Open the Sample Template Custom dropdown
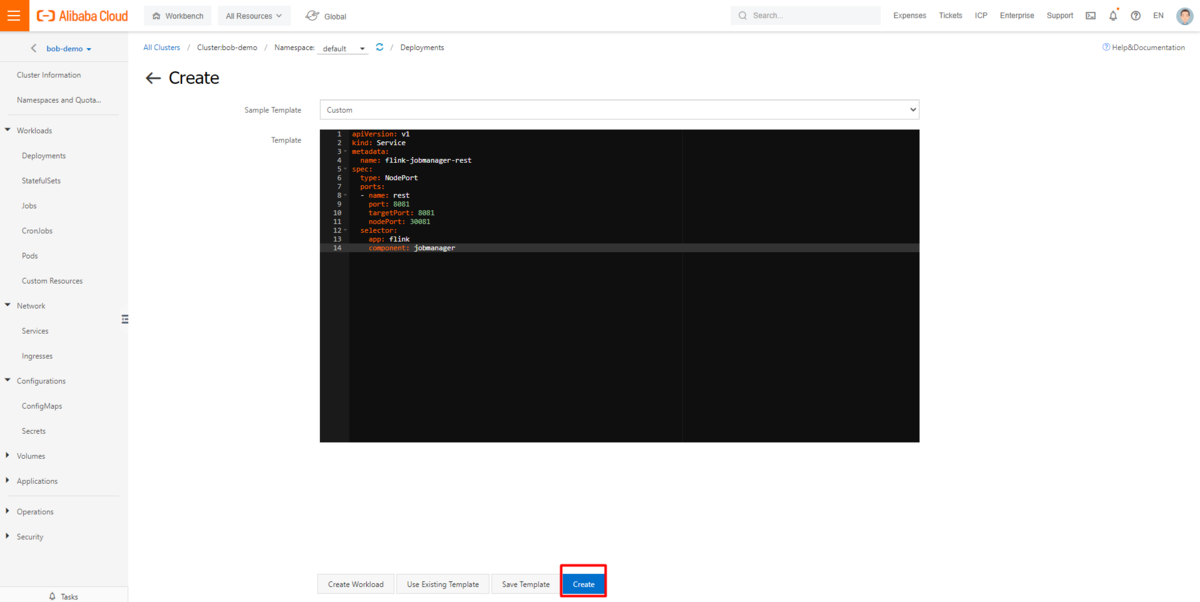 [x=619, y=110]
